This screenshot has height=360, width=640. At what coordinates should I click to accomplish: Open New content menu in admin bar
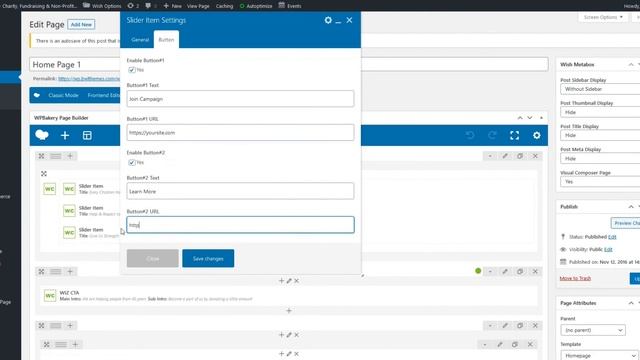(173, 6)
